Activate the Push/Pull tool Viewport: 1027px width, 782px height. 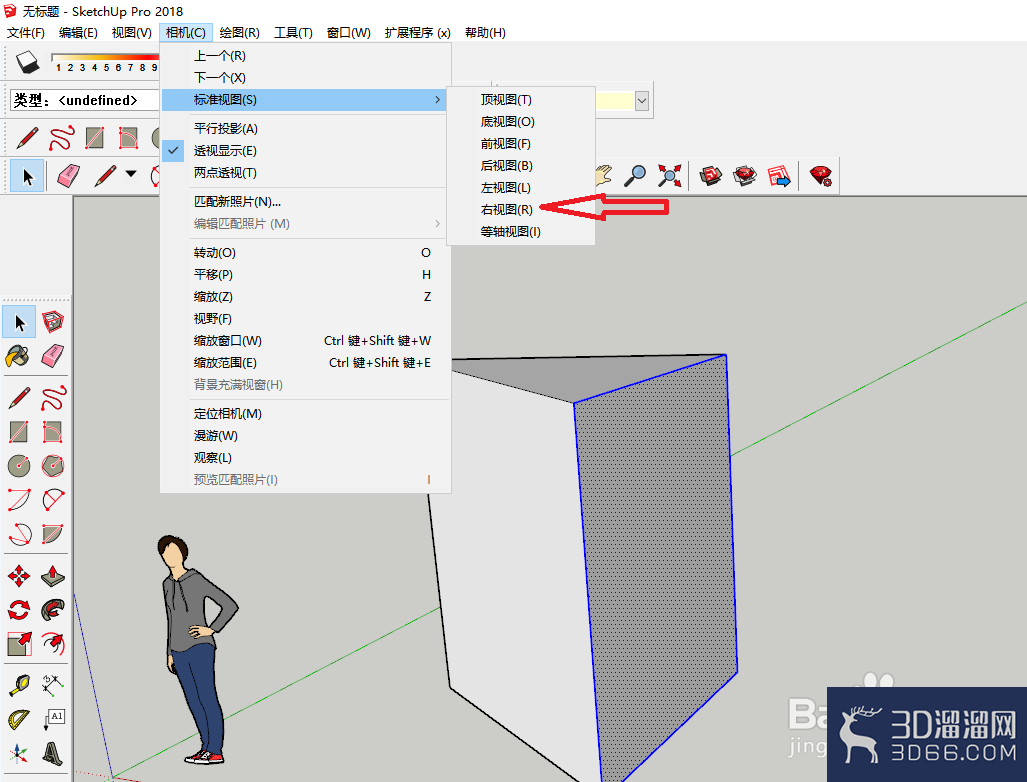(52, 577)
